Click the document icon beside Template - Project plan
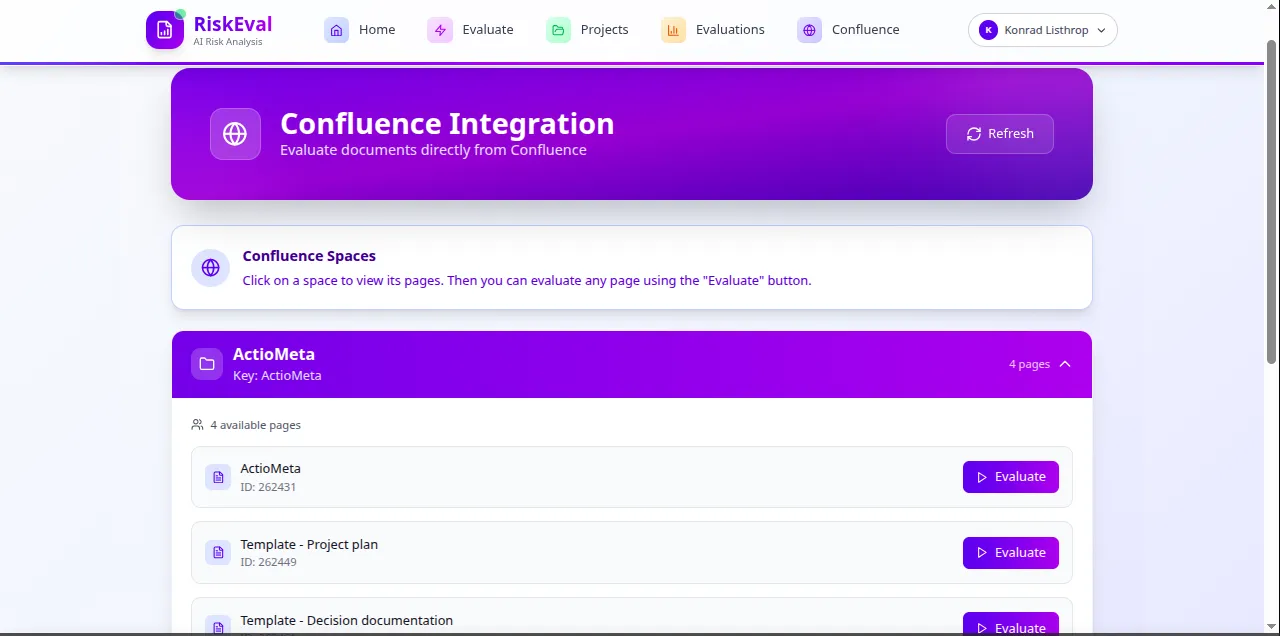This screenshot has width=1280, height=636. click(x=218, y=553)
